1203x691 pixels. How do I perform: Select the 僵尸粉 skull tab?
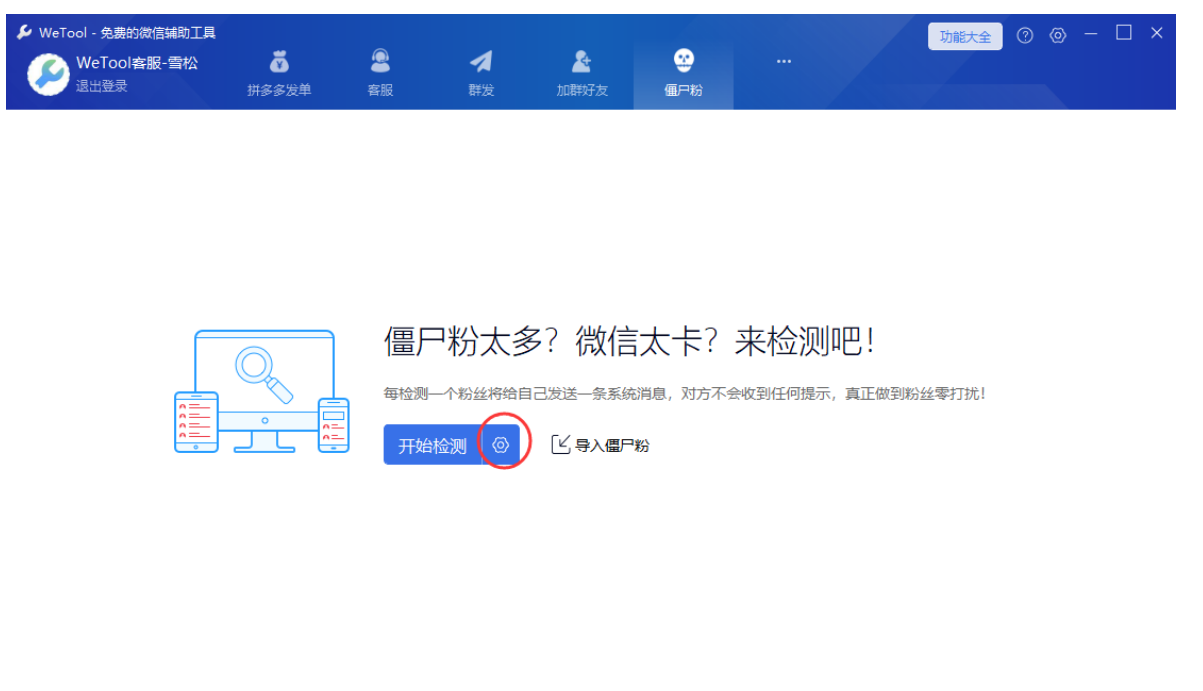683,75
